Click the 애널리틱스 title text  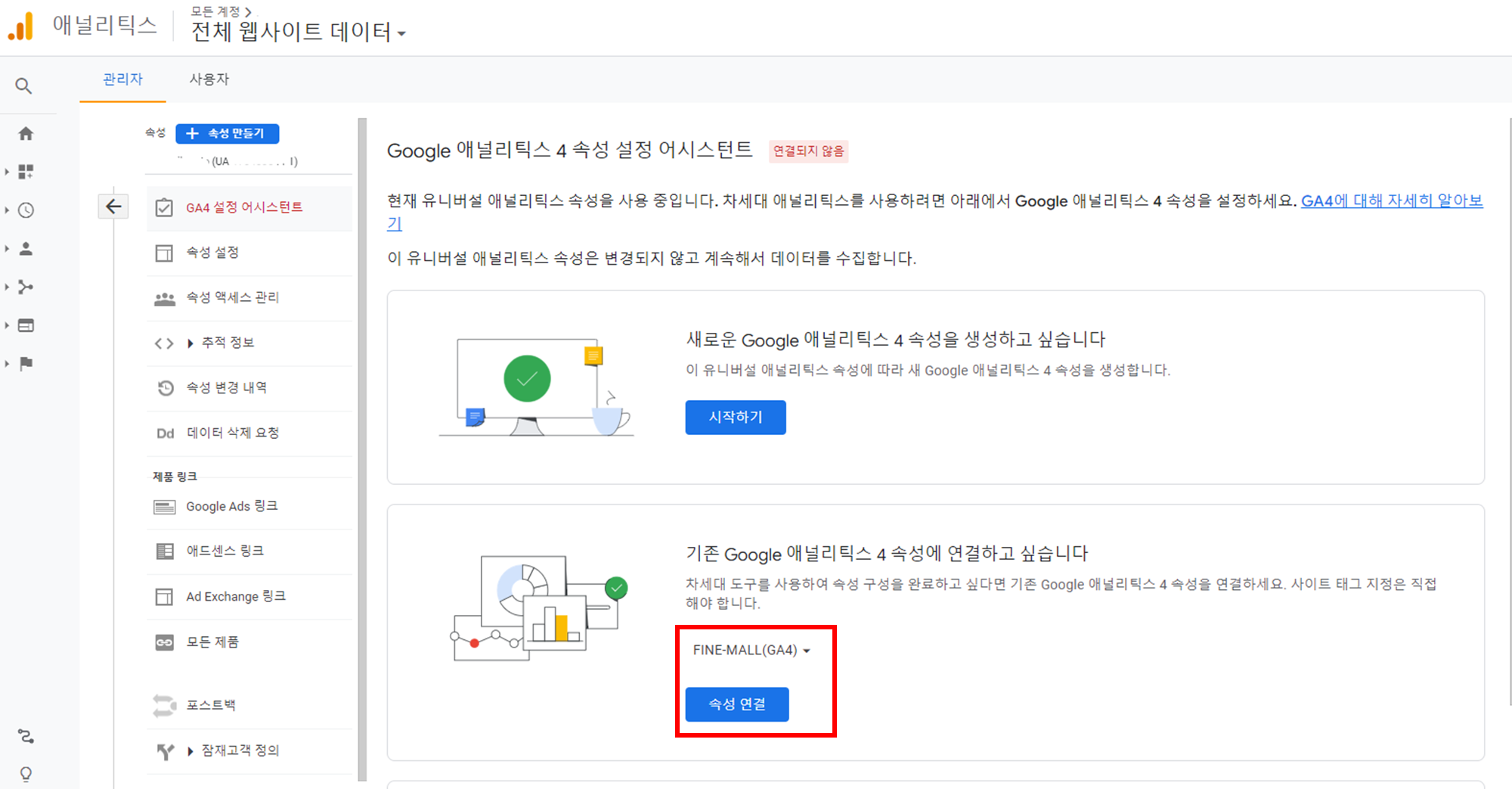click(104, 26)
